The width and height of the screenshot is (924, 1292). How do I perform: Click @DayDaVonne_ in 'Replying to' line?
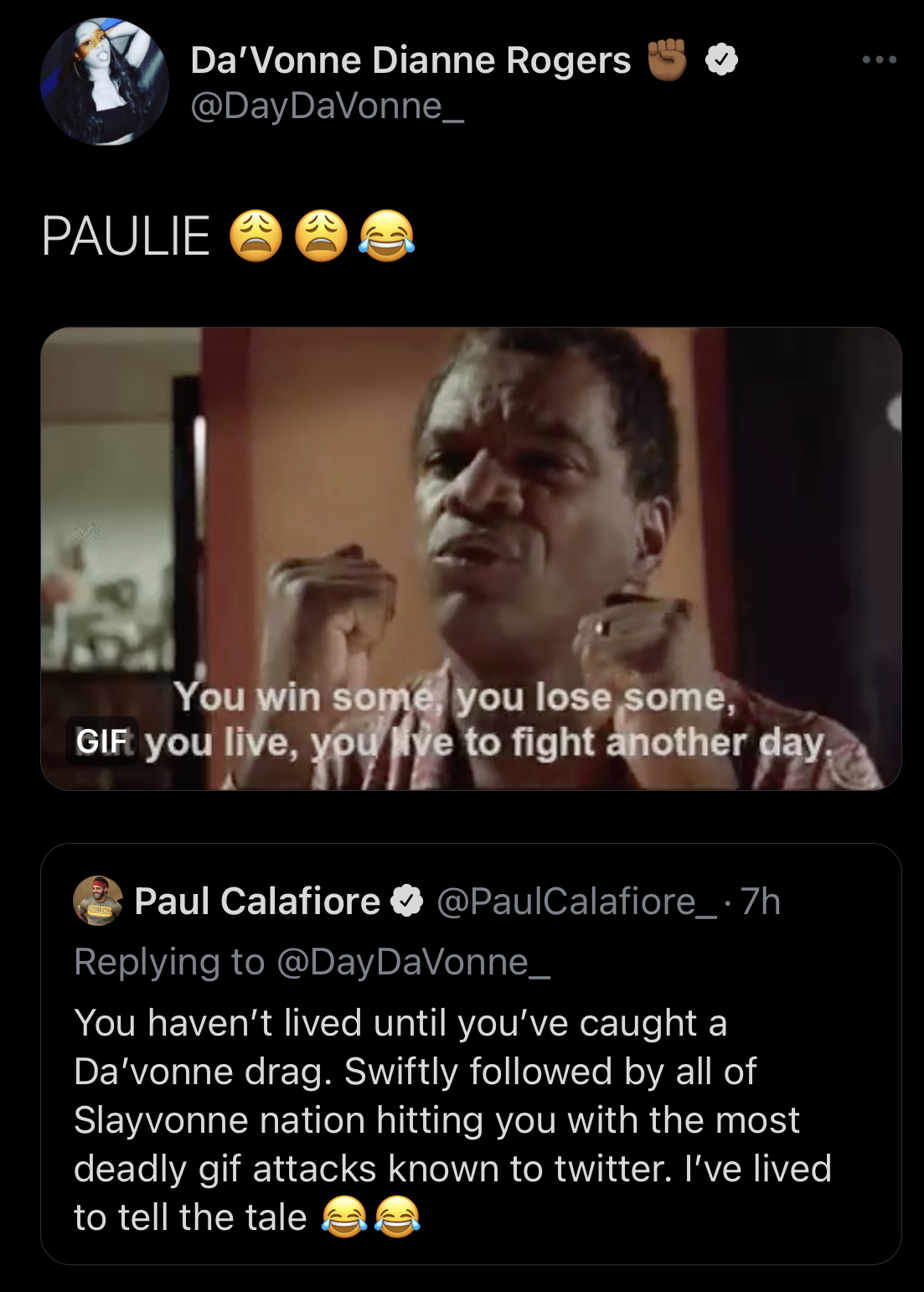click(x=413, y=962)
